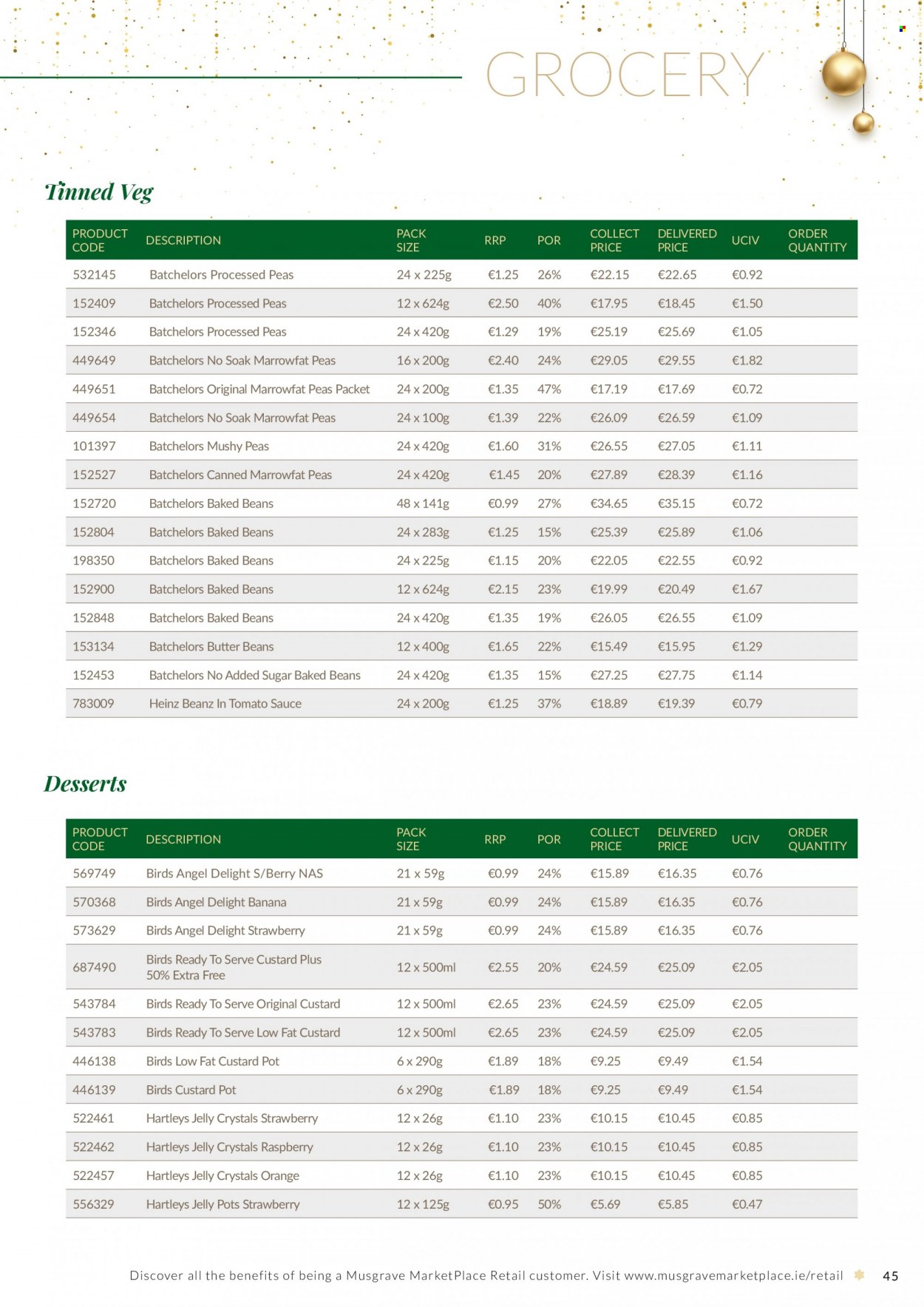This screenshot has width=924, height=1307.
Task: Select collect price €18.89
Action: coord(609,704)
